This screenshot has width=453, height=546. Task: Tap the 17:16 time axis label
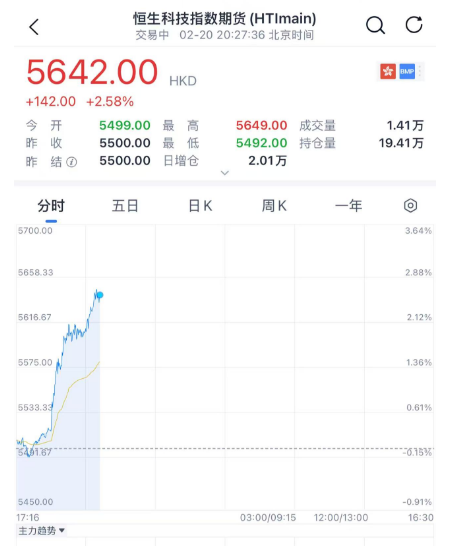point(28,517)
